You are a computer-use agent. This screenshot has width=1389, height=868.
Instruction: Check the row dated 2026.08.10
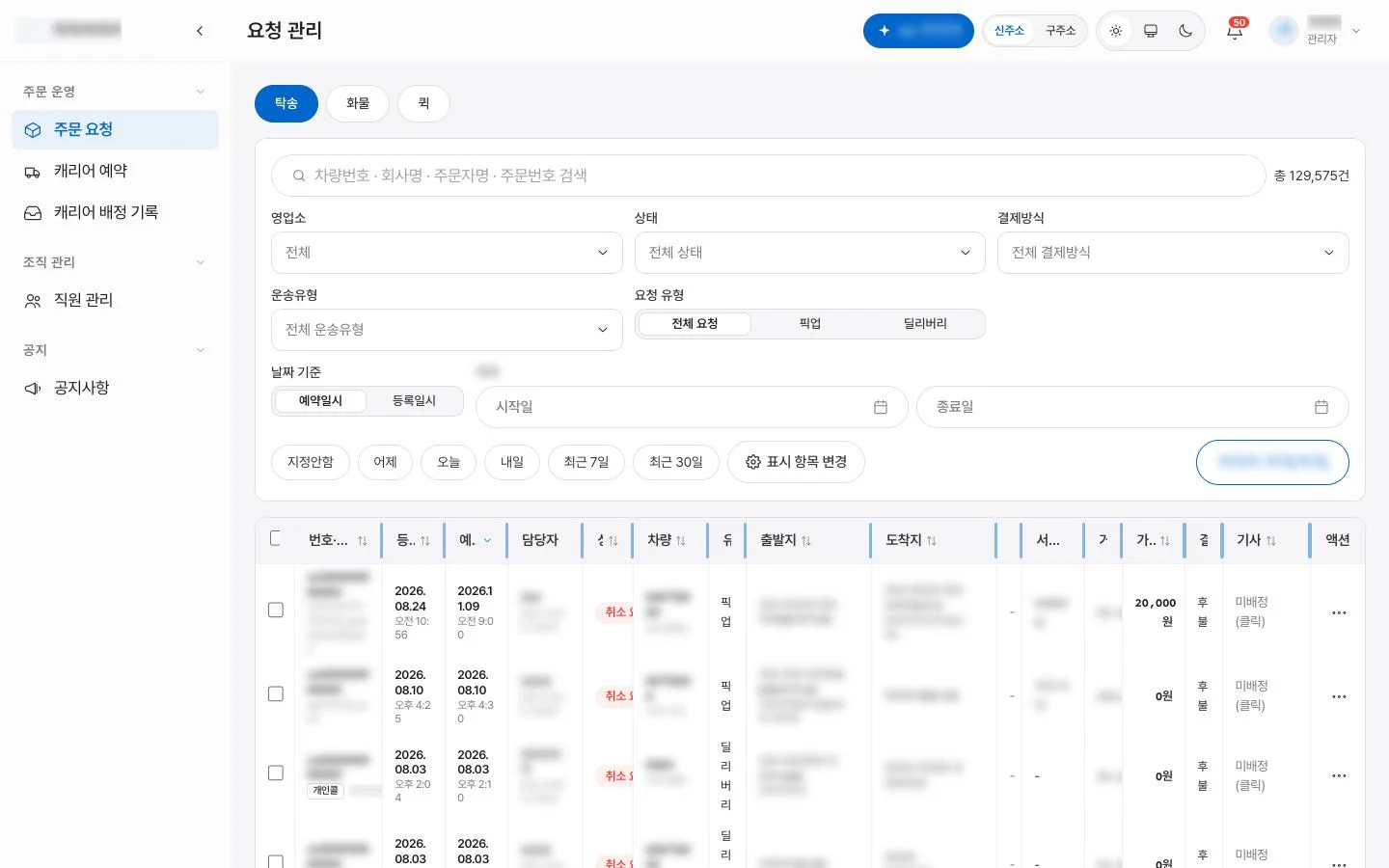[276, 693]
